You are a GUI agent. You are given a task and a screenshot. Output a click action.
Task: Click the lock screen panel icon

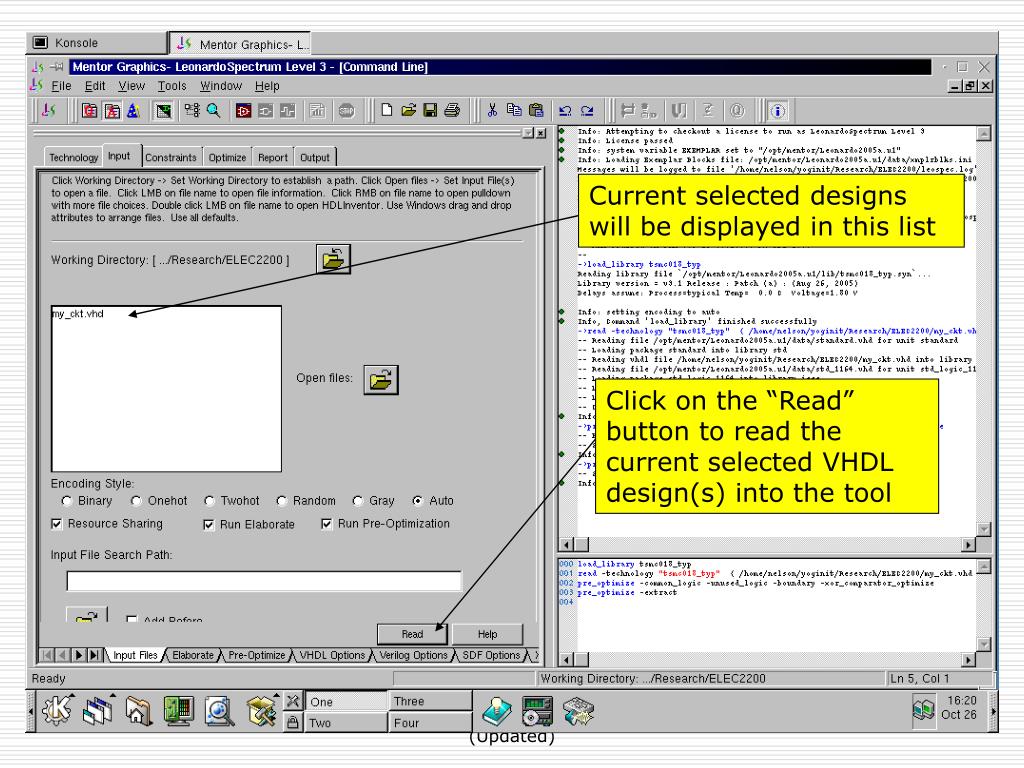click(293, 722)
